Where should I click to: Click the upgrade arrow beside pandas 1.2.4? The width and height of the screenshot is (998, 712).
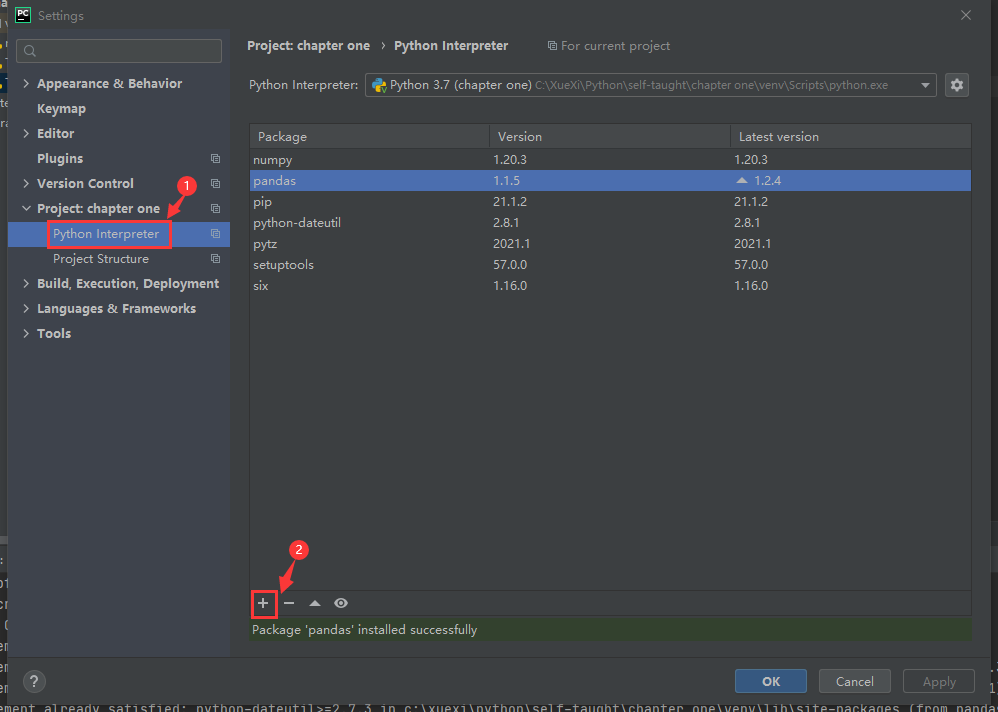pyautogui.click(x=741, y=181)
